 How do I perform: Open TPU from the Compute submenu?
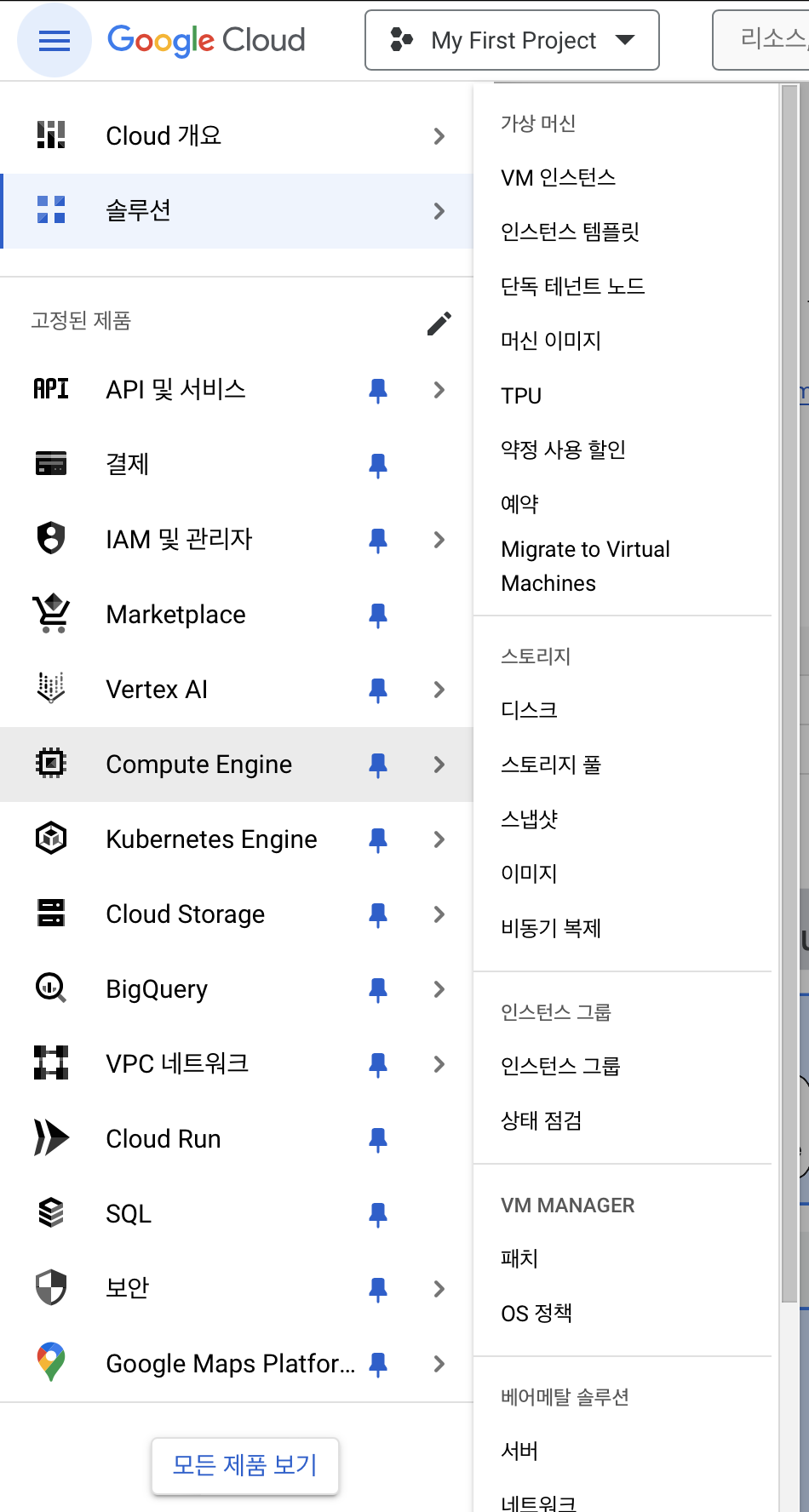[x=521, y=396]
